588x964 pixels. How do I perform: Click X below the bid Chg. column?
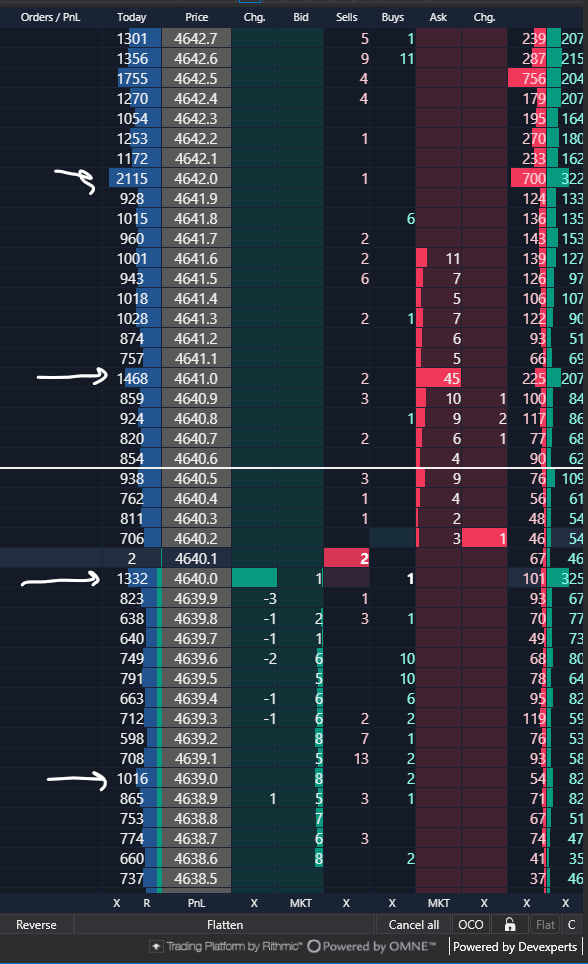[254, 903]
